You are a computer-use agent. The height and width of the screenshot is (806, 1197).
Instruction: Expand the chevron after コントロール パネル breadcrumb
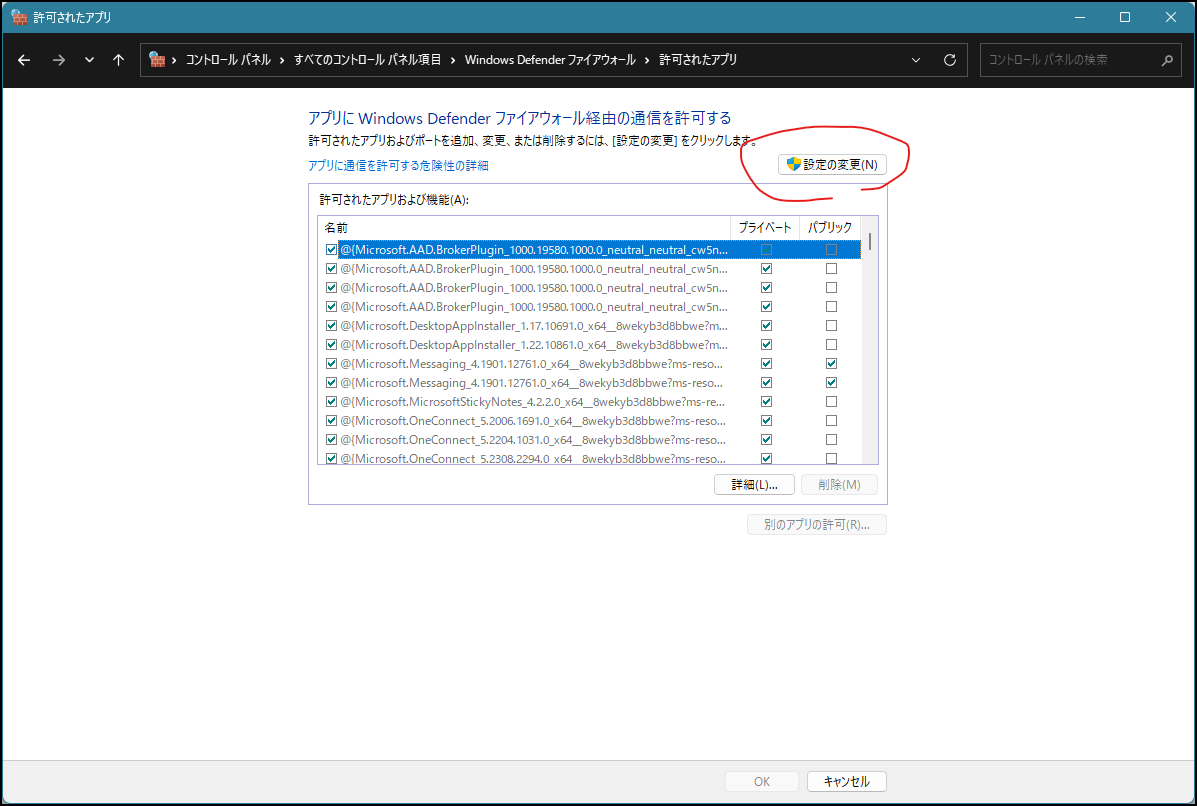(x=282, y=60)
